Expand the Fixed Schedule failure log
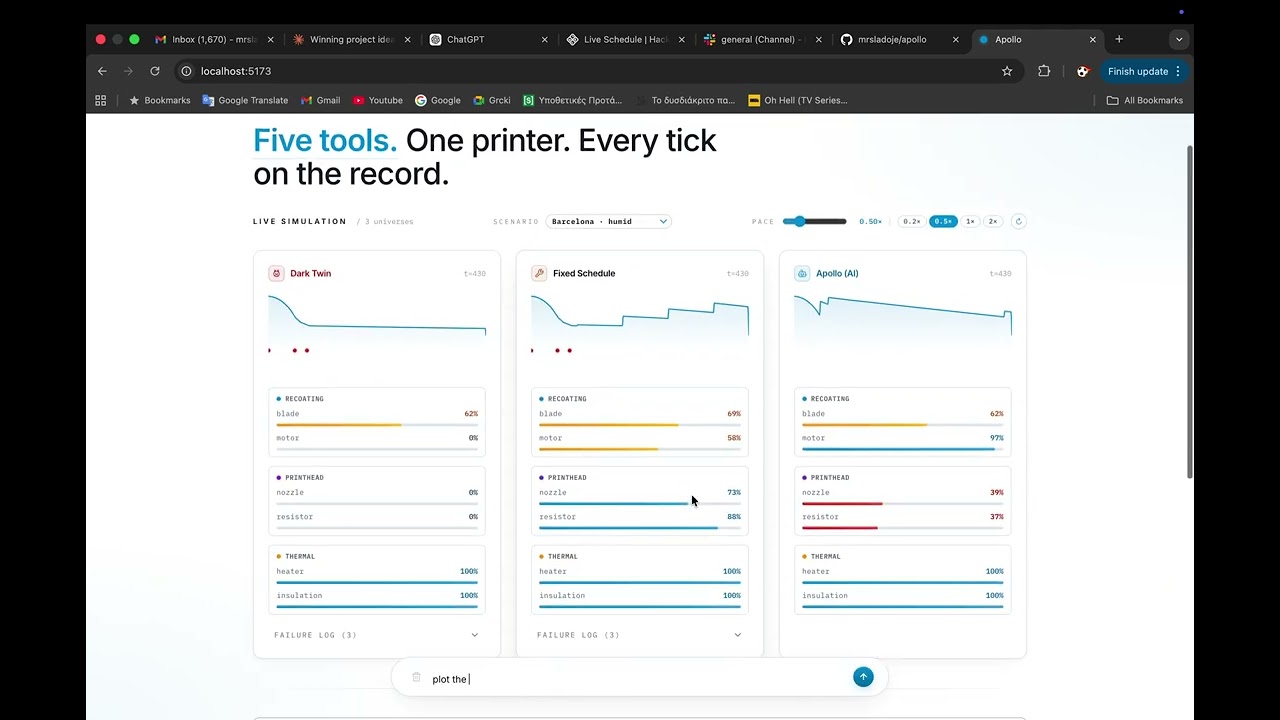This screenshot has height=720, width=1280. click(639, 635)
